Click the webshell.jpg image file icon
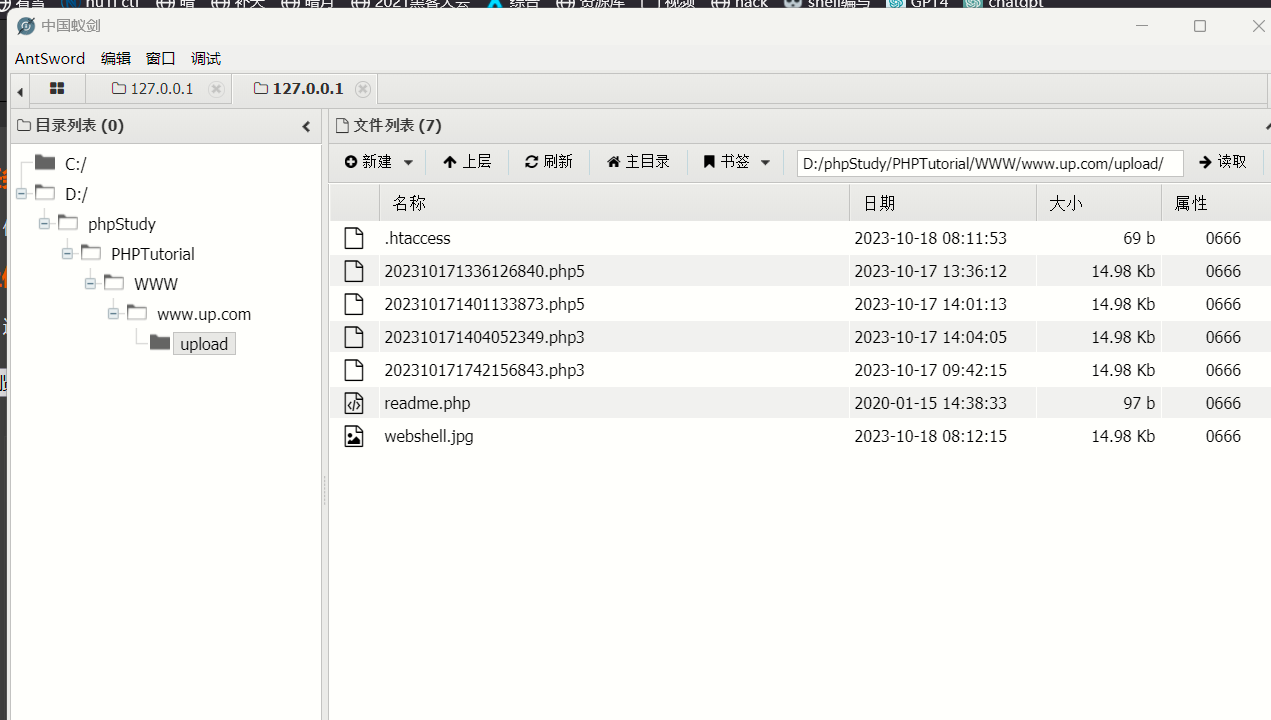 coord(354,436)
